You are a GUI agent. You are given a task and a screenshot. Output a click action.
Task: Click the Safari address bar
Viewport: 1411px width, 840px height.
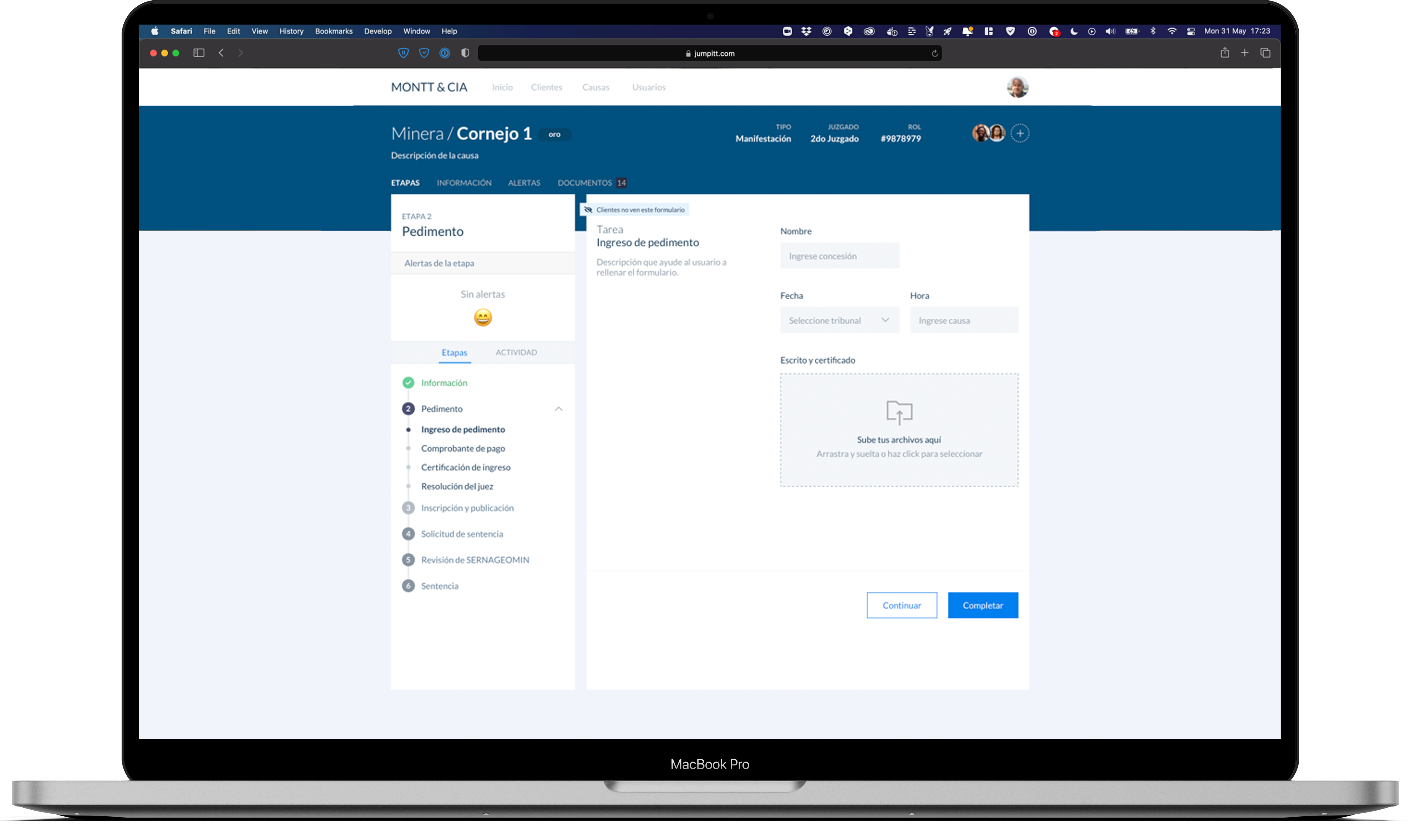point(709,53)
